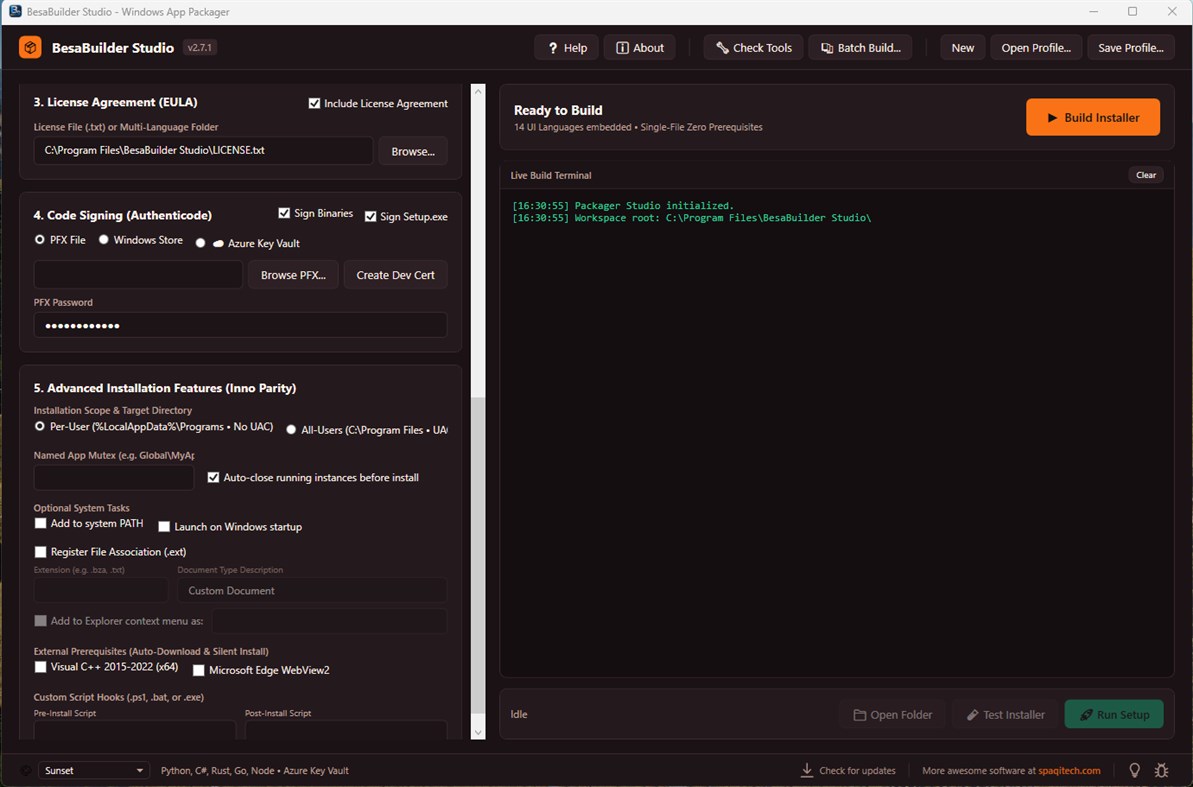This screenshot has width=1193, height=787.
Task: Click the download icon beside Check for updates
Action: click(806, 770)
